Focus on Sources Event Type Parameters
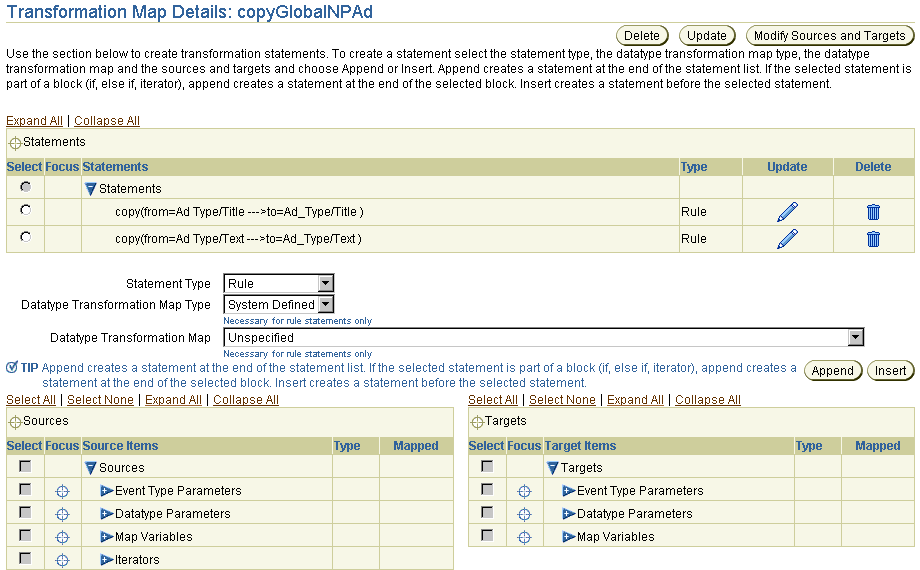Viewport: 920px width, 570px height. [62, 491]
